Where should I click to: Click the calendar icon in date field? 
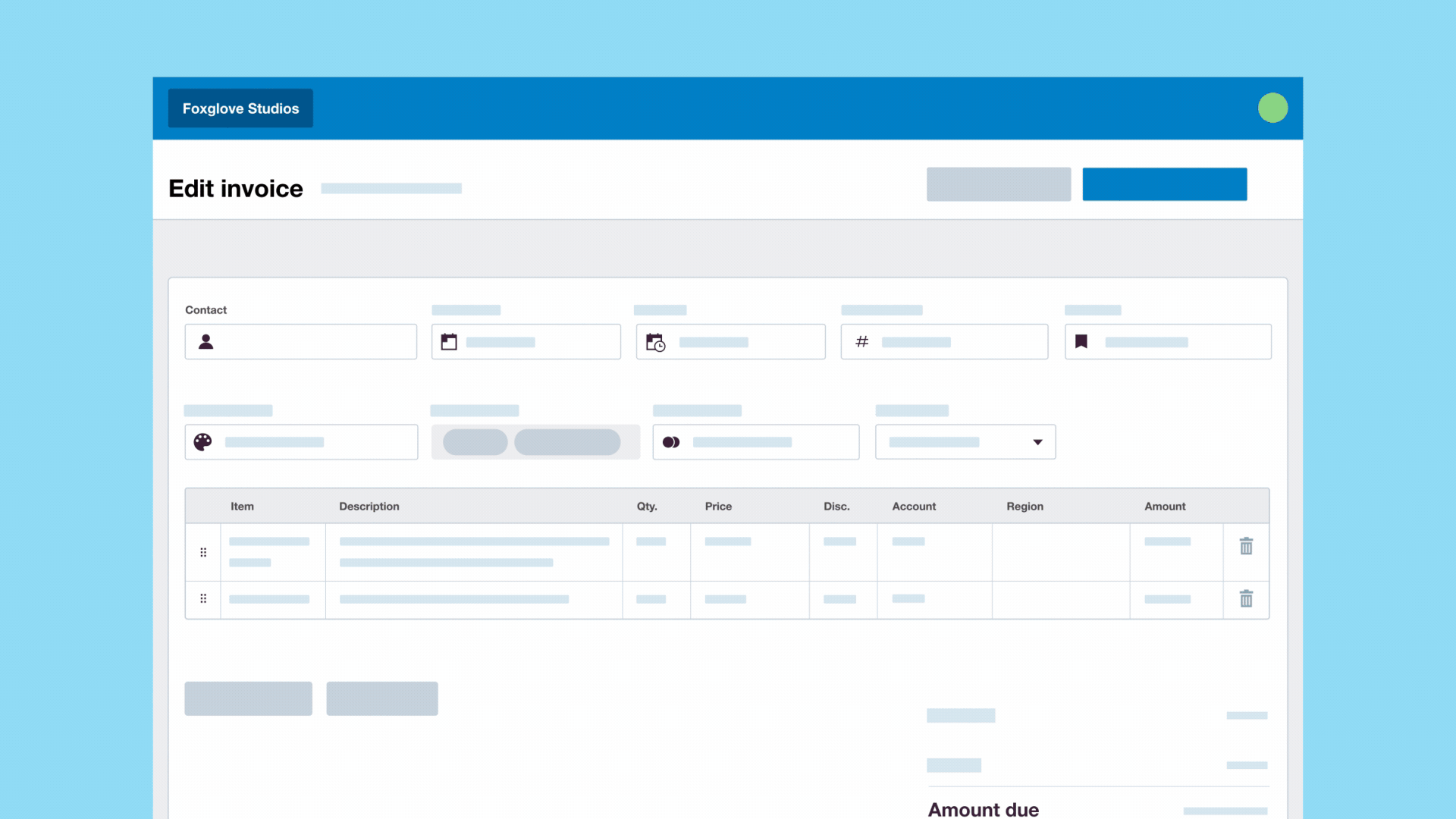(x=449, y=342)
